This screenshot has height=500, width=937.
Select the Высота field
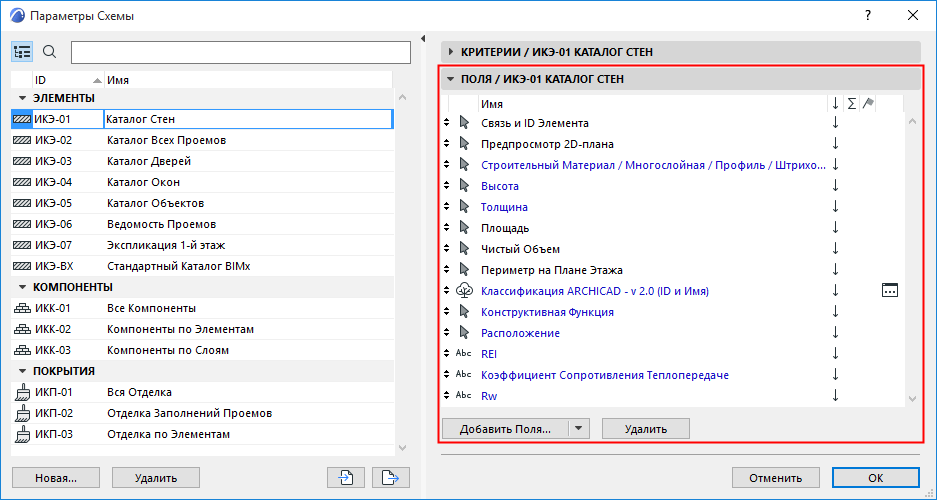click(672, 186)
